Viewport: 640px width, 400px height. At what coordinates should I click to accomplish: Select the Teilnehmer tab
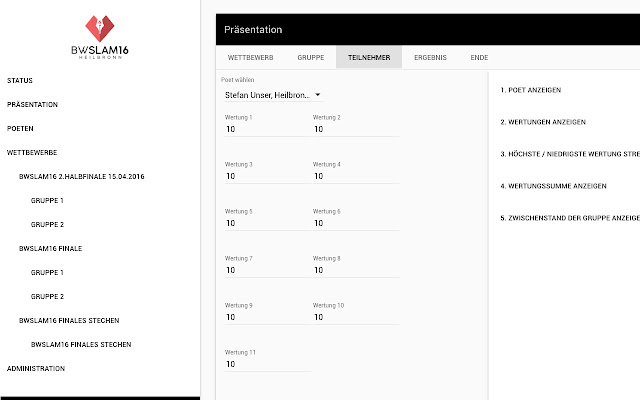coord(369,58)
